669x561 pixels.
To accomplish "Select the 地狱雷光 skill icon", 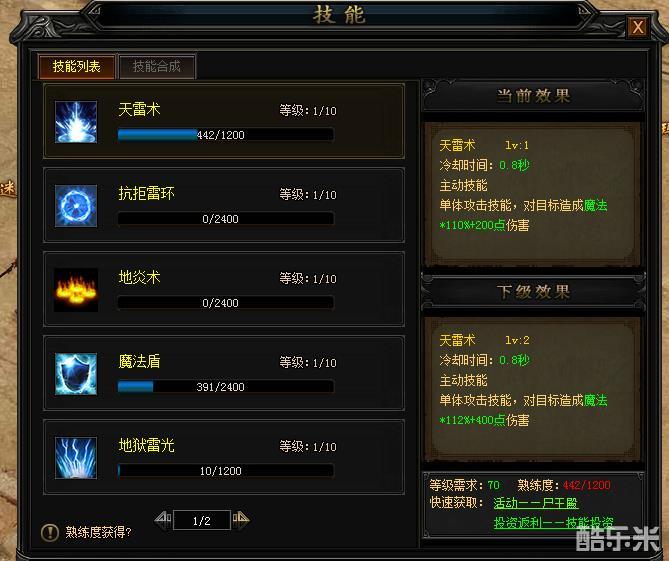I will pyautogui.click(x=76, y=458).
